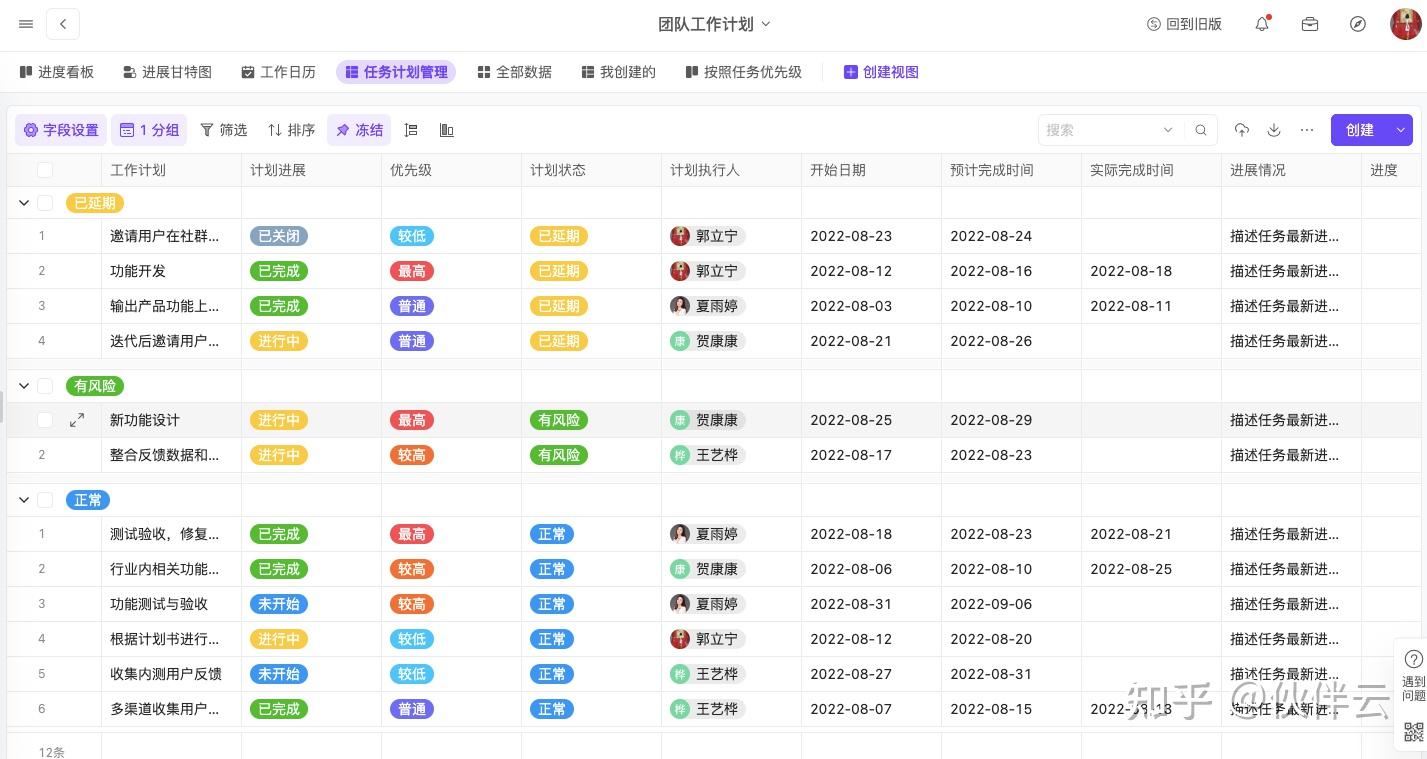This screenshot has width=1427, height=759.
Task: Click the 收集内测用户反馈 task cell
Action: 171,674
